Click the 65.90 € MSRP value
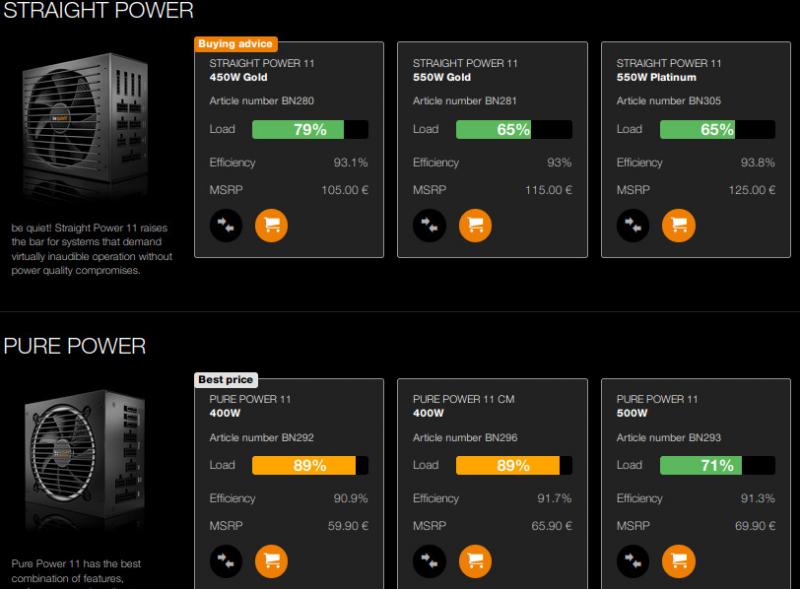 pos(552,526)
